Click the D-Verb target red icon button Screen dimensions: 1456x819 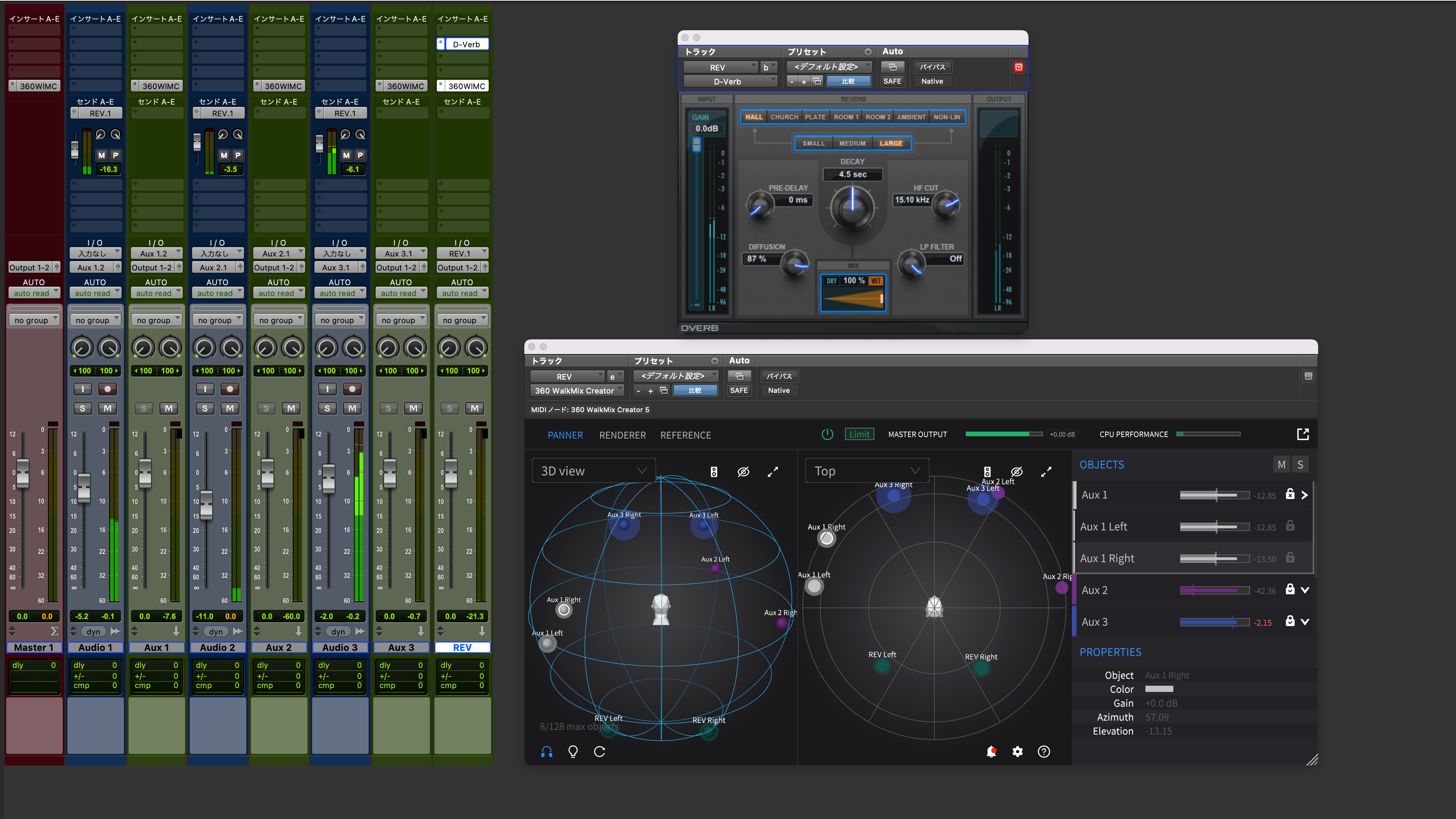point(1018,67)
